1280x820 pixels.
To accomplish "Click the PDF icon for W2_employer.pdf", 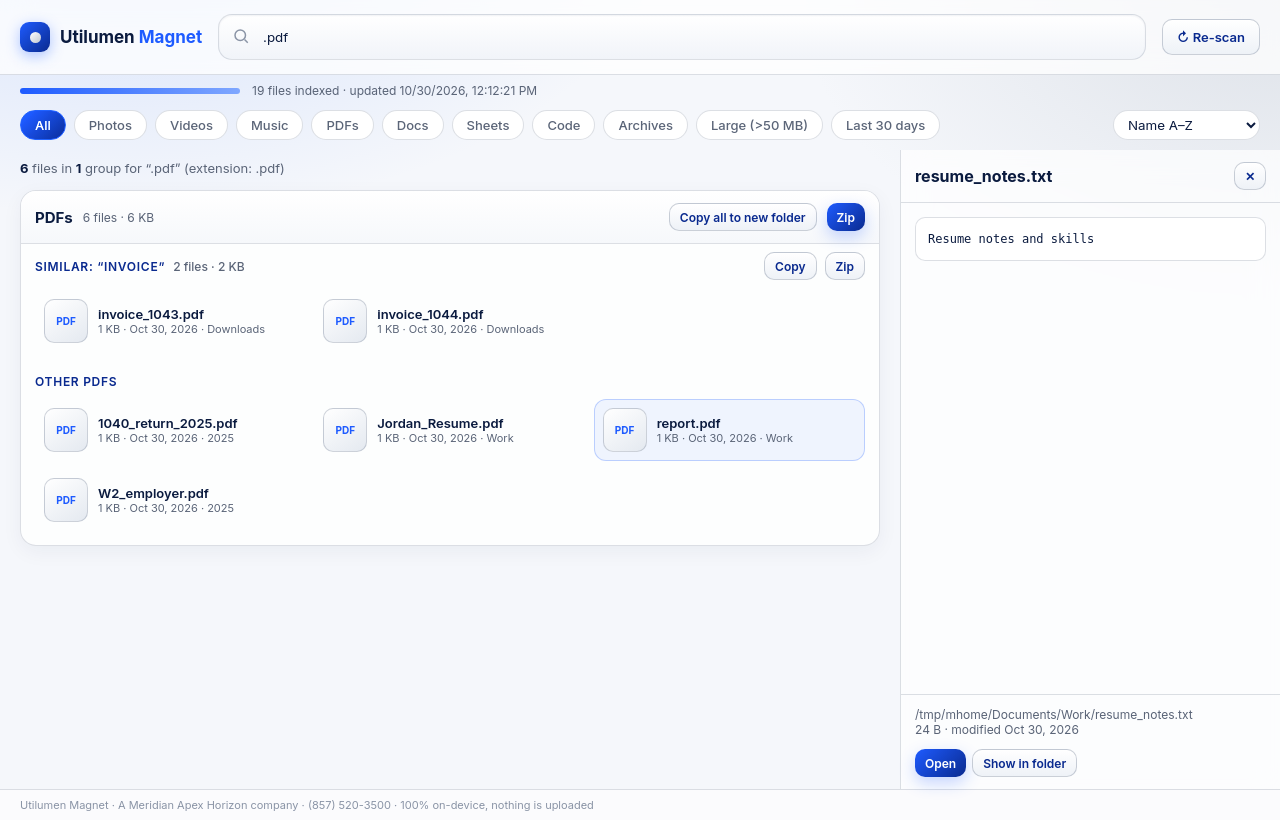I will (66, 500).
